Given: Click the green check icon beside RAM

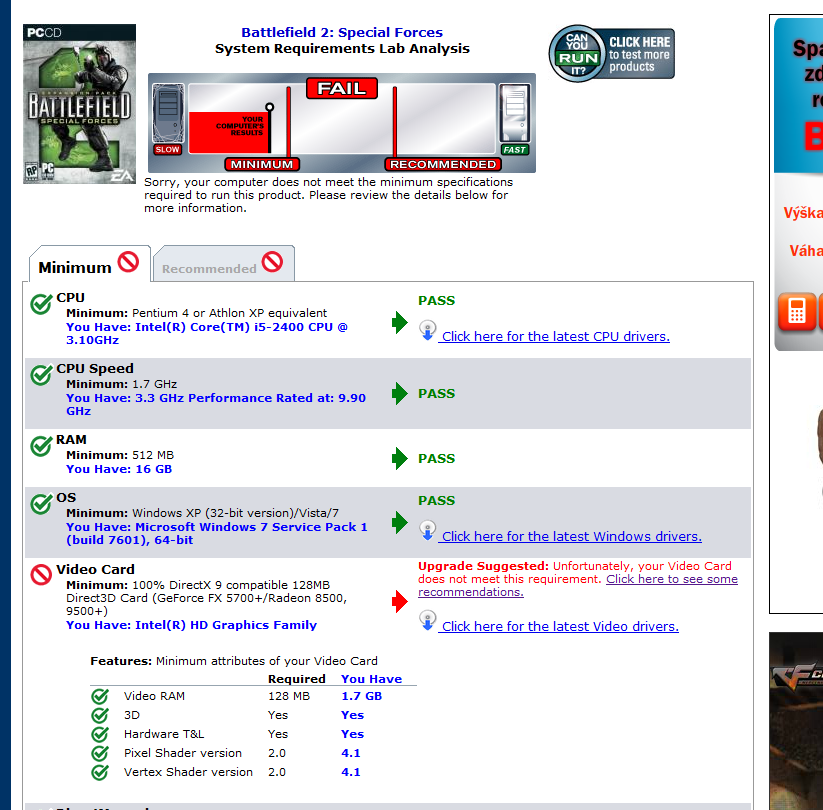Looking at the screenshot, I should click(x=41, y=446).
